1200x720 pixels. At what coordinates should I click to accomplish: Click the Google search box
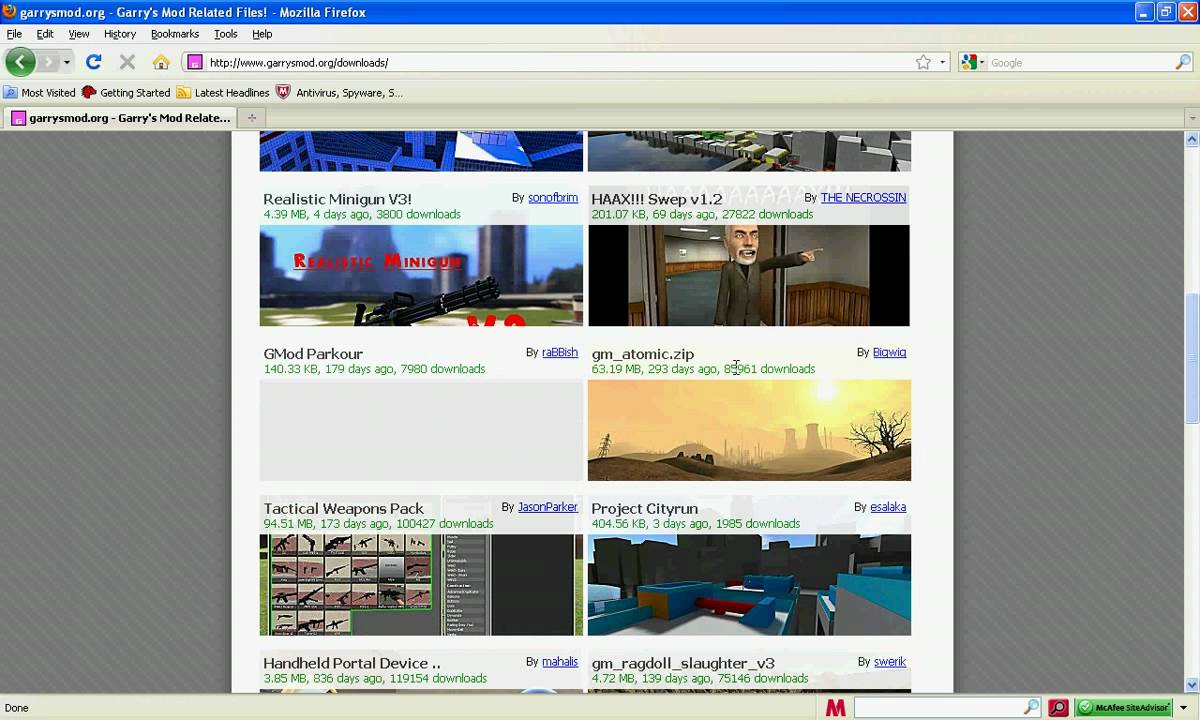click(x=1080, y=62)
